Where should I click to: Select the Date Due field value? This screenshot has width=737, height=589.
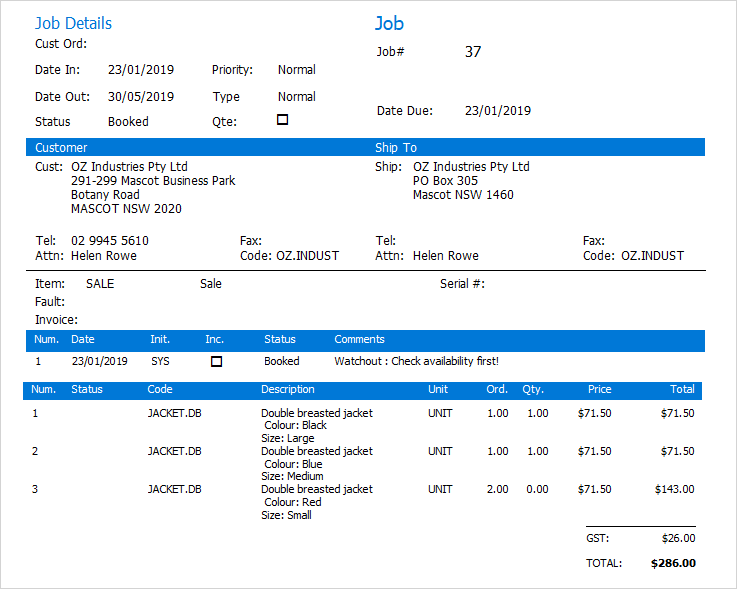pyautogui.click(x=498, y=111)
